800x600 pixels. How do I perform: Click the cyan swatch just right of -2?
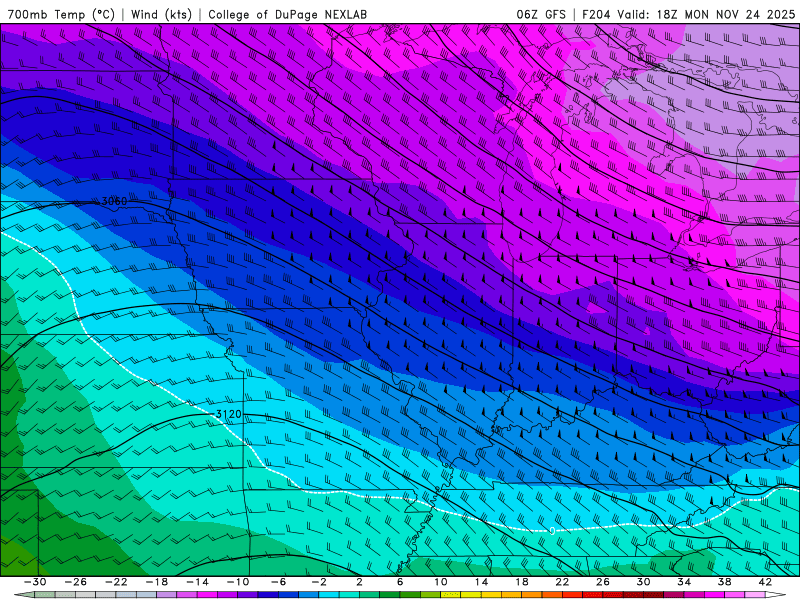point(329,595)
